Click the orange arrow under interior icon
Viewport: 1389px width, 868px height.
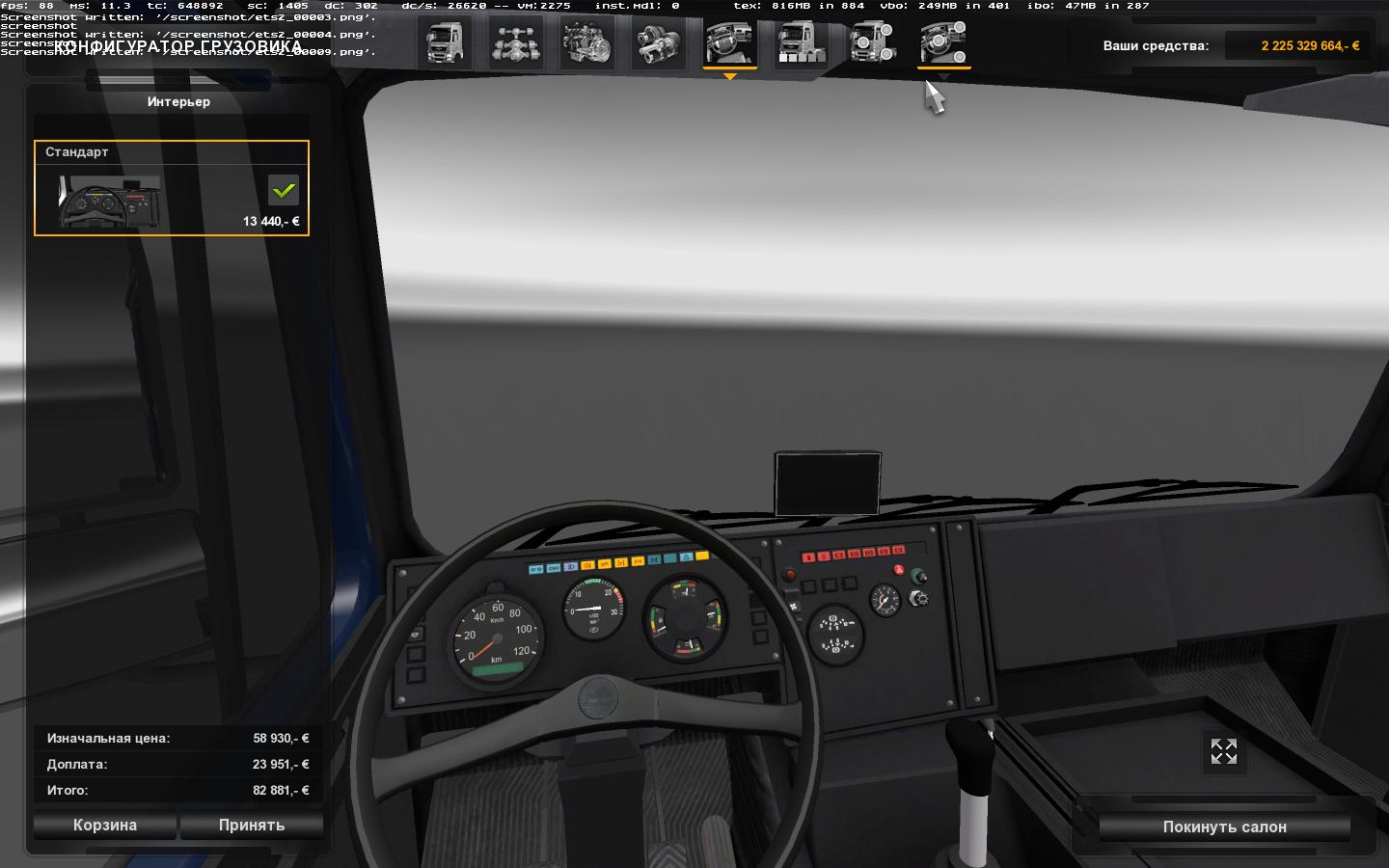point(730,76)
